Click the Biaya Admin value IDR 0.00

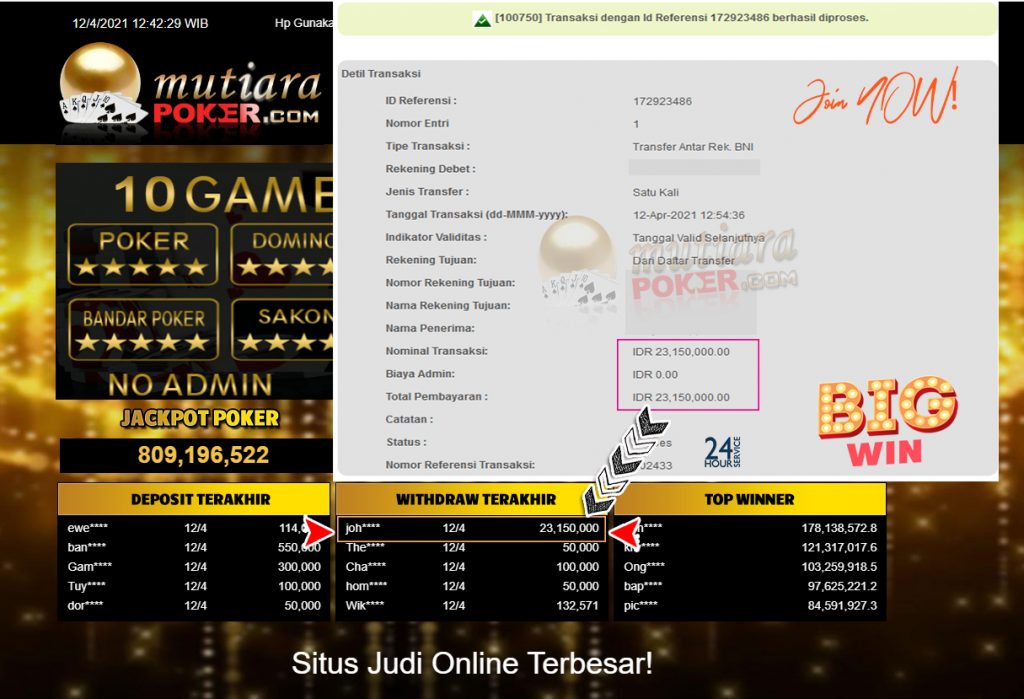pyautogui.click(x=655, y=374)
